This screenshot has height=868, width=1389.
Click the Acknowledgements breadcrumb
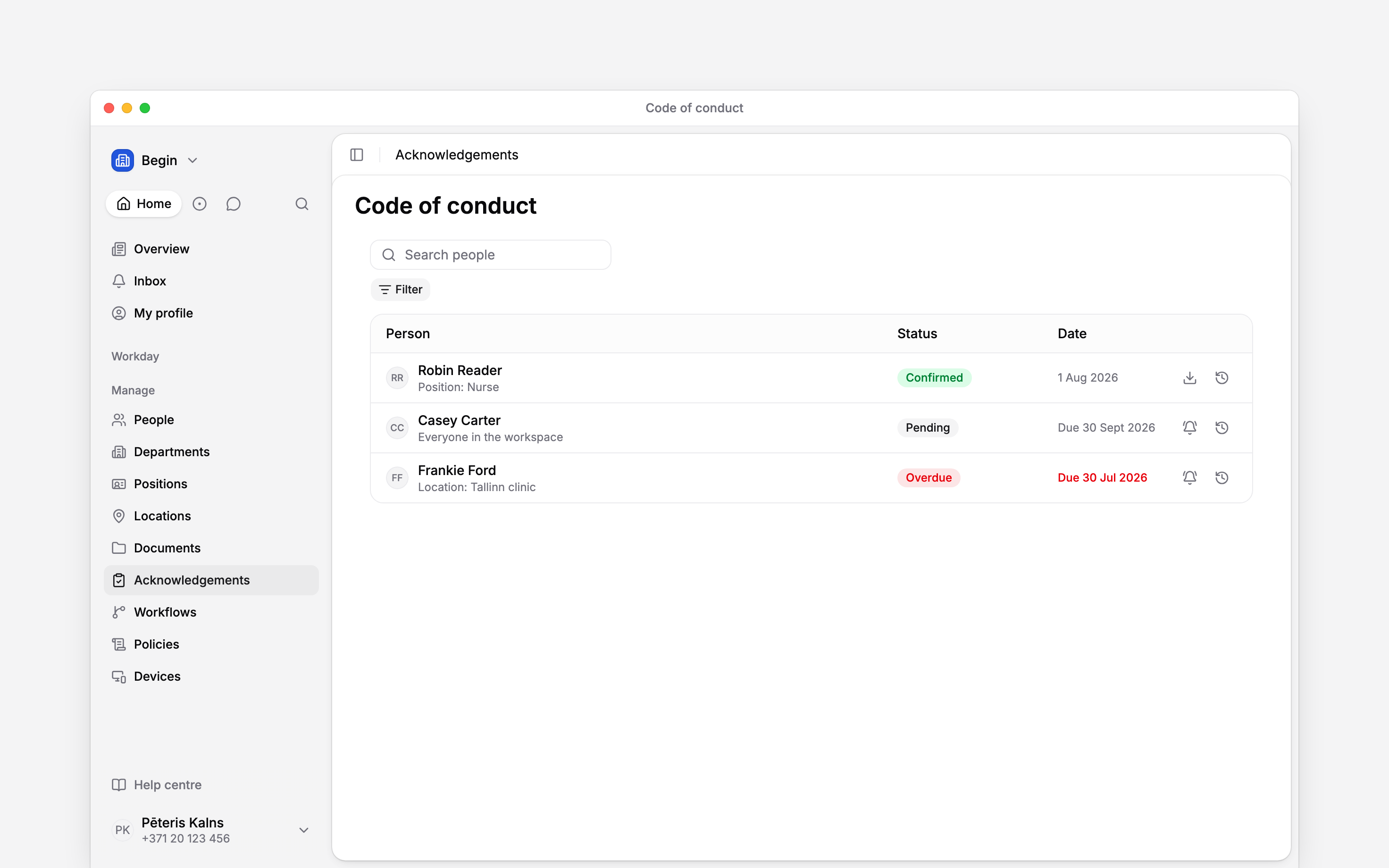point(457,155)
